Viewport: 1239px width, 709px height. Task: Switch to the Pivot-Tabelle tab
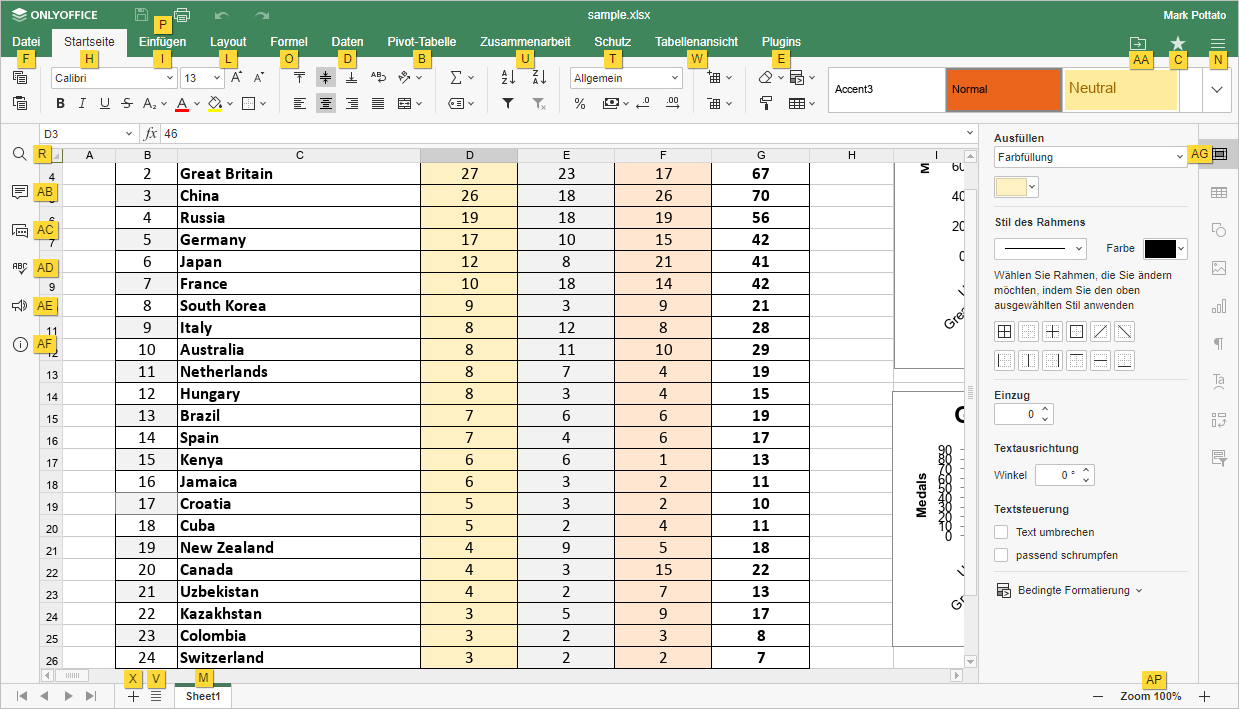click(422, 42)
